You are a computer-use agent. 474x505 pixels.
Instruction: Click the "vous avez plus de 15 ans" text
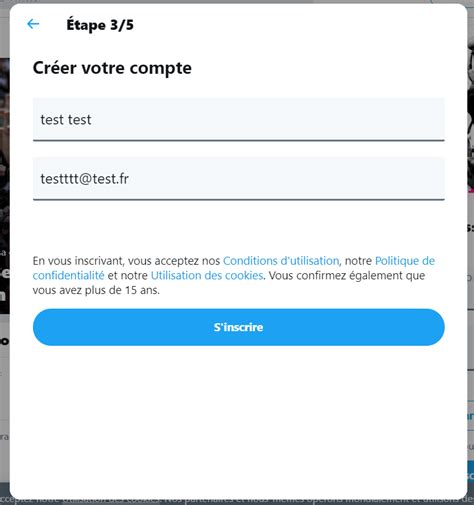tap(96, 290)
